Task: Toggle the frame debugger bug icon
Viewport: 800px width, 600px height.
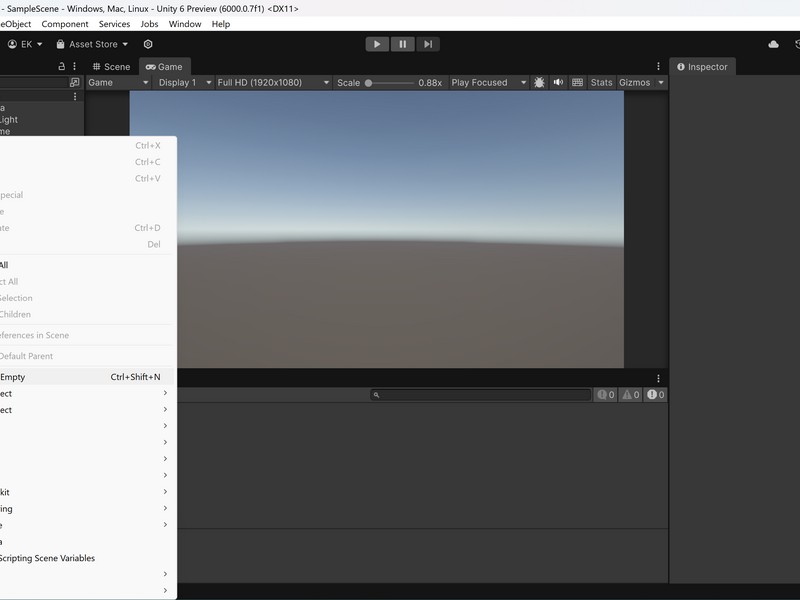Action: coord(540,83)
